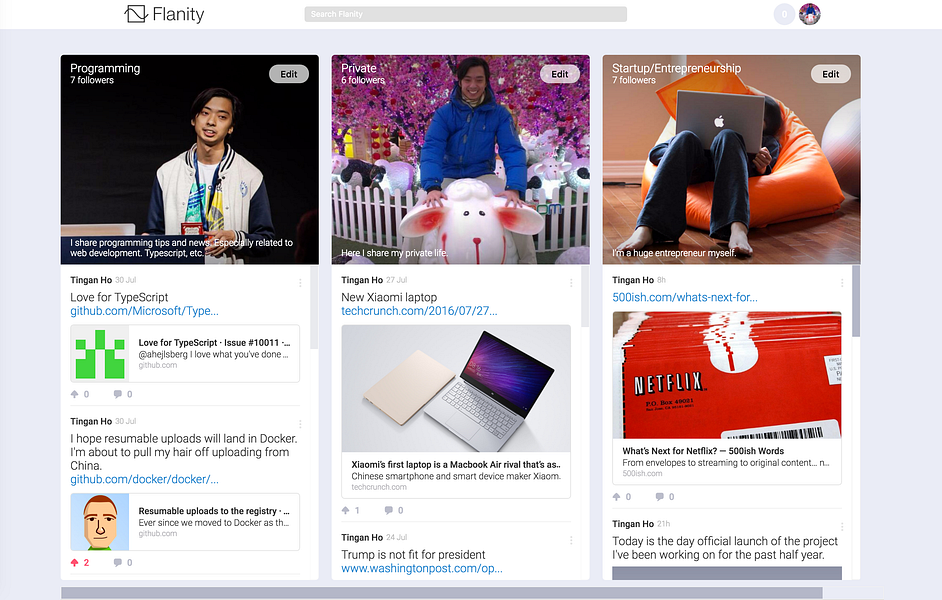Screen dimensions: 942x600
Task: Upvote the What's Next for Netflix post
Action: pos(622,497)
